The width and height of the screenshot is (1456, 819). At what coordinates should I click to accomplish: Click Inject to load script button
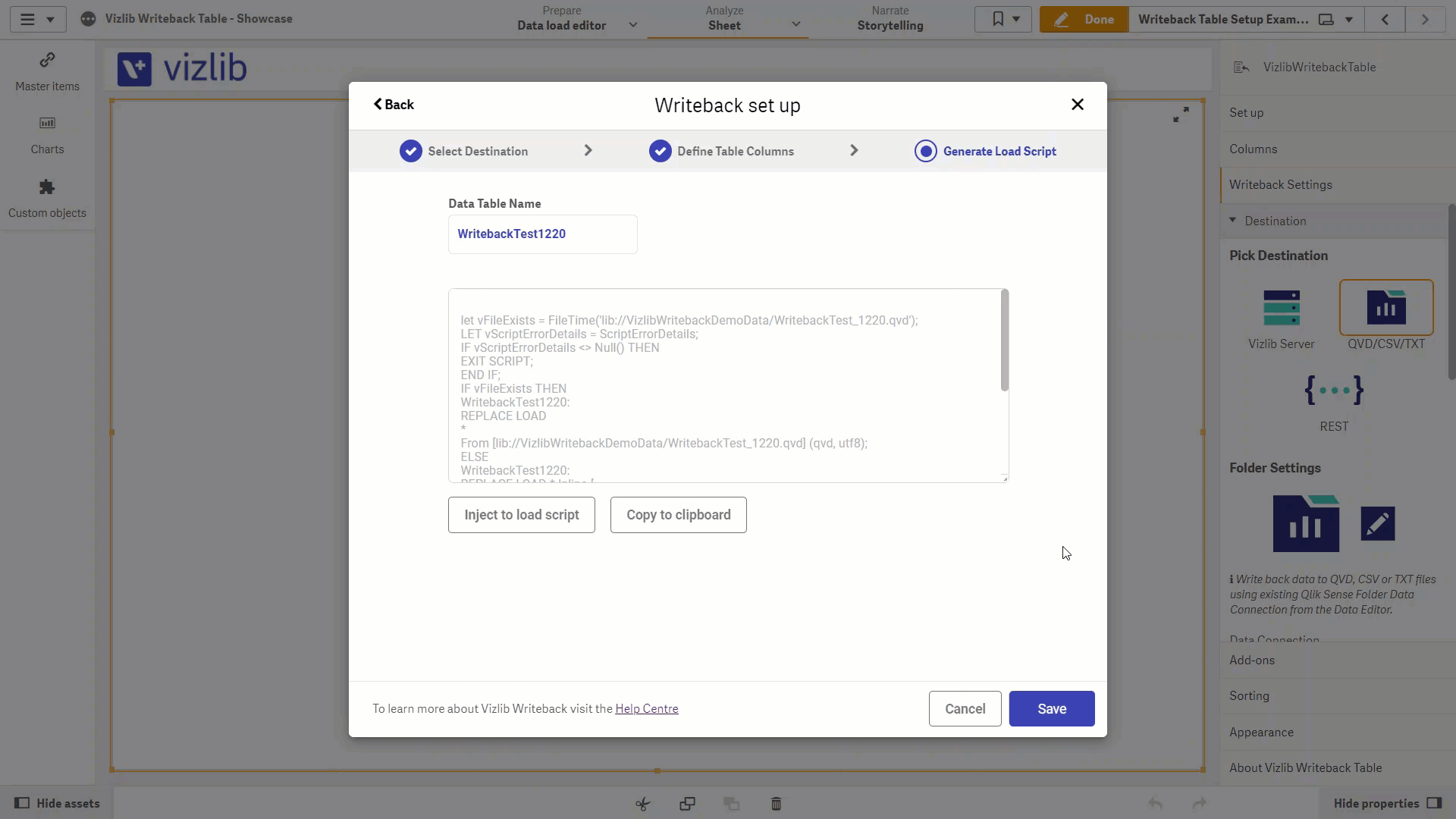click(522, 515)
